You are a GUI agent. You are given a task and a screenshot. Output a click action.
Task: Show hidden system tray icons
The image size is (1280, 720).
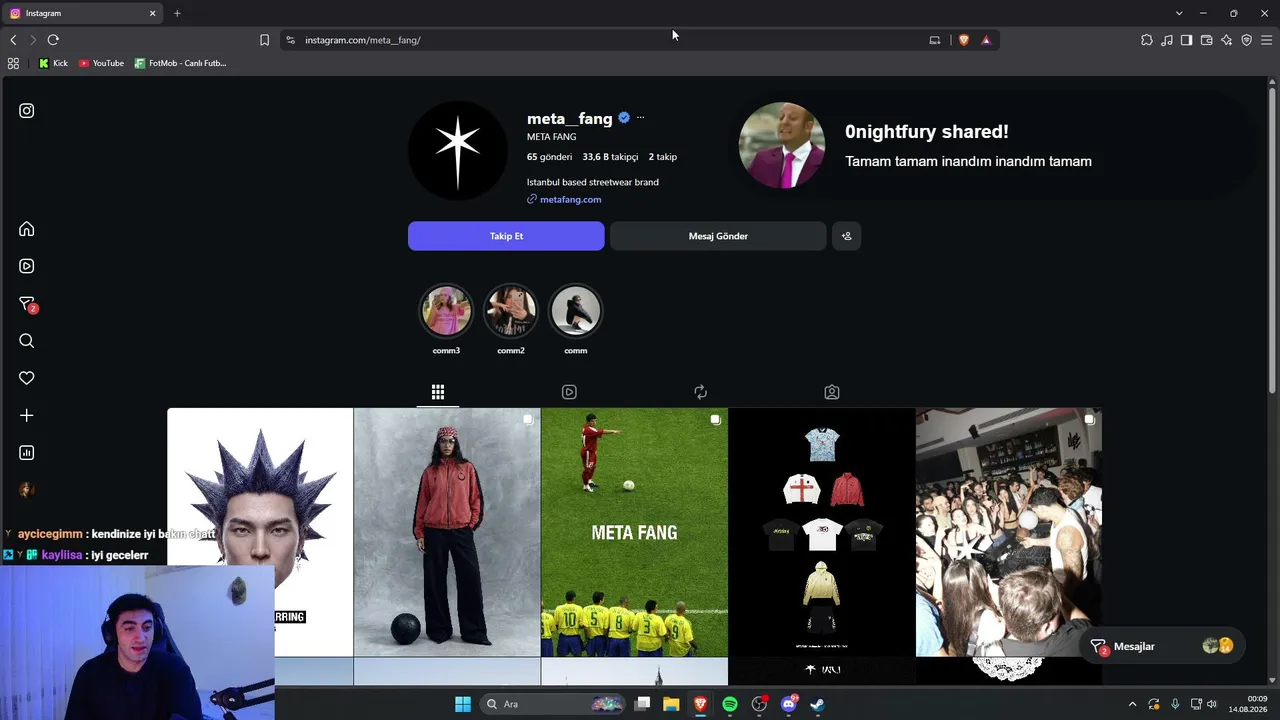pyautogui.click(x=1132, y=704)
